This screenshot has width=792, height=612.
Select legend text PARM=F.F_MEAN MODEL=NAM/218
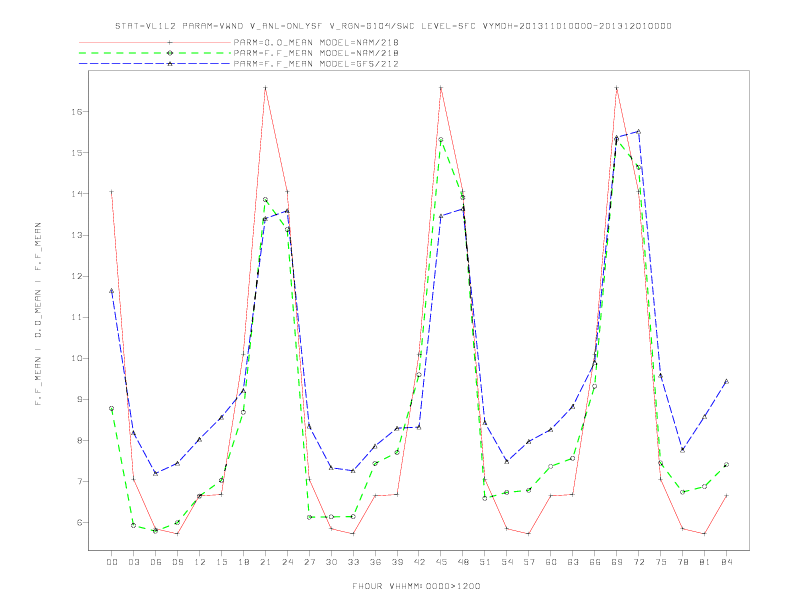click(316, 53)
